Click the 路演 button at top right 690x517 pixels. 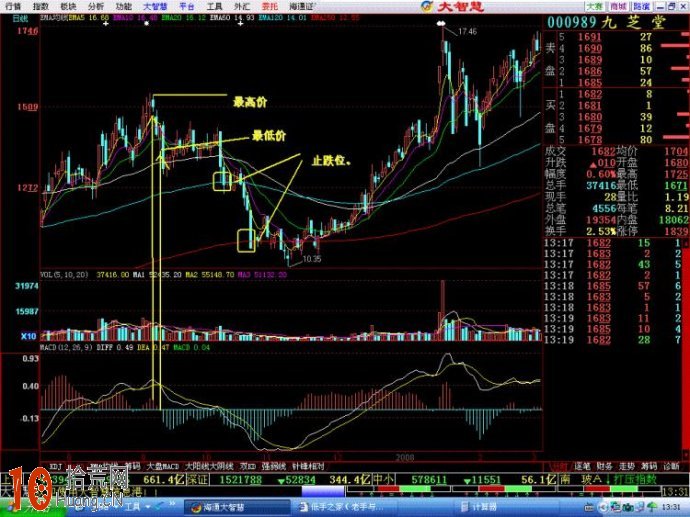(641, 6)
